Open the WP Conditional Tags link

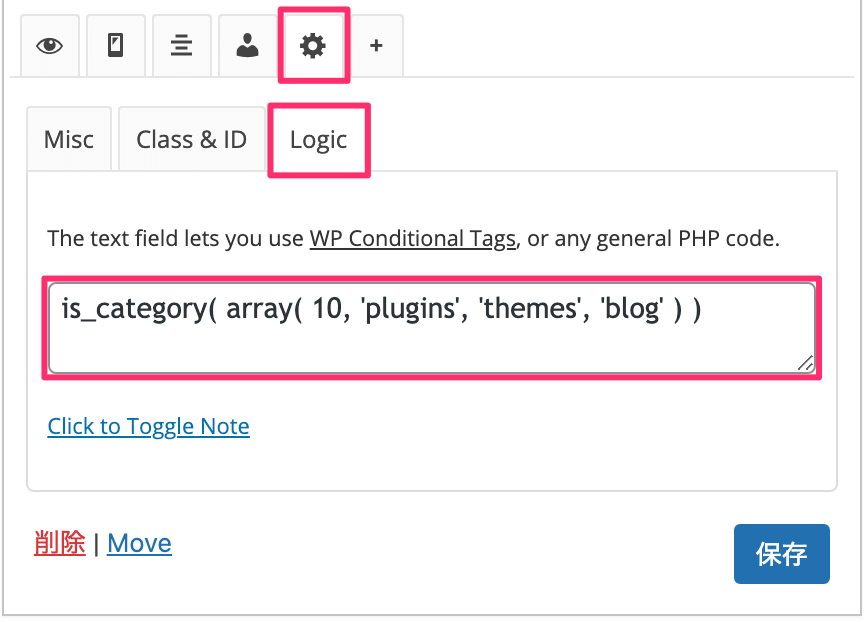[412, 239]
